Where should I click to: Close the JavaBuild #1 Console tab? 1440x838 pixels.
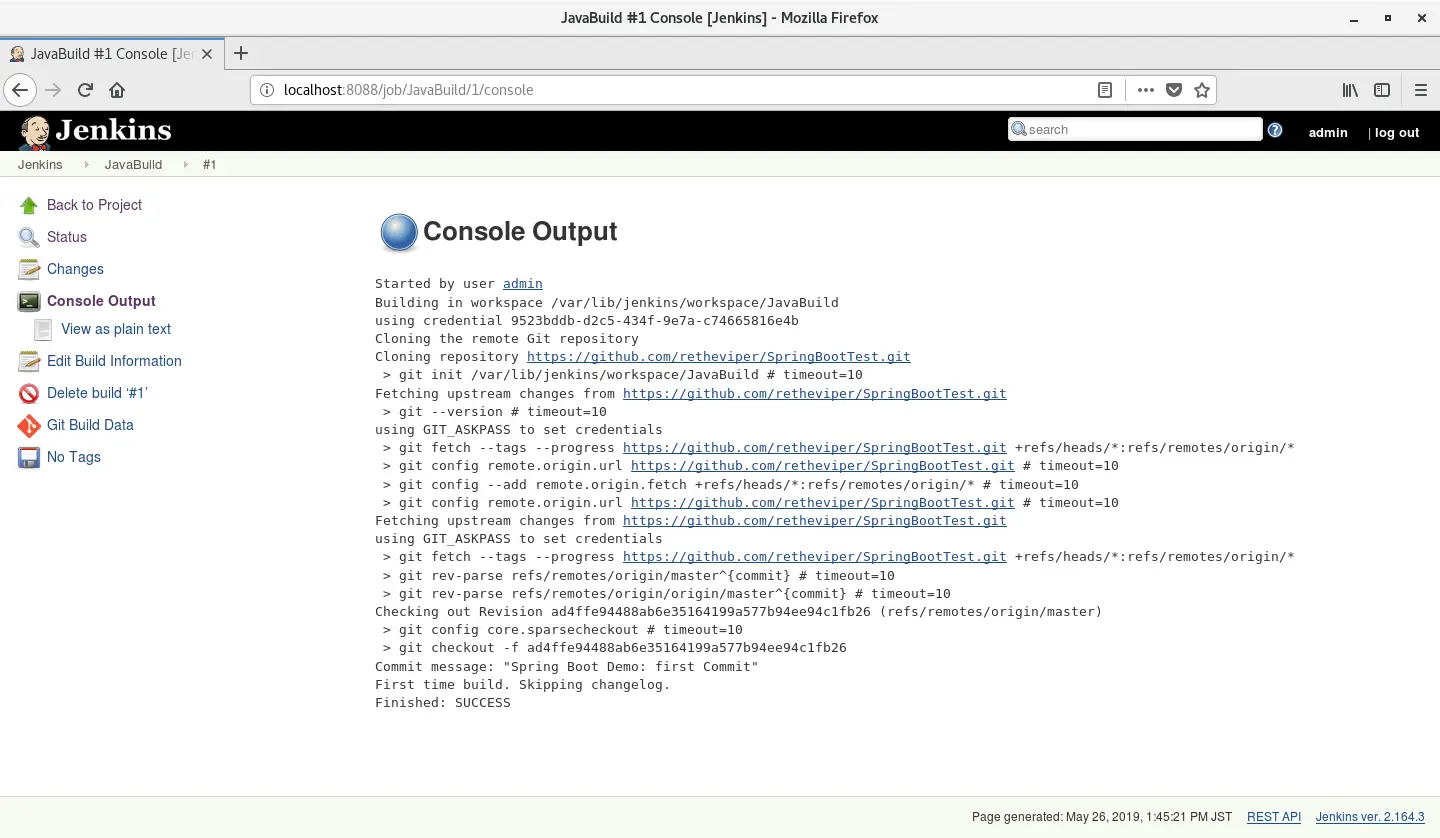point(207,54)
